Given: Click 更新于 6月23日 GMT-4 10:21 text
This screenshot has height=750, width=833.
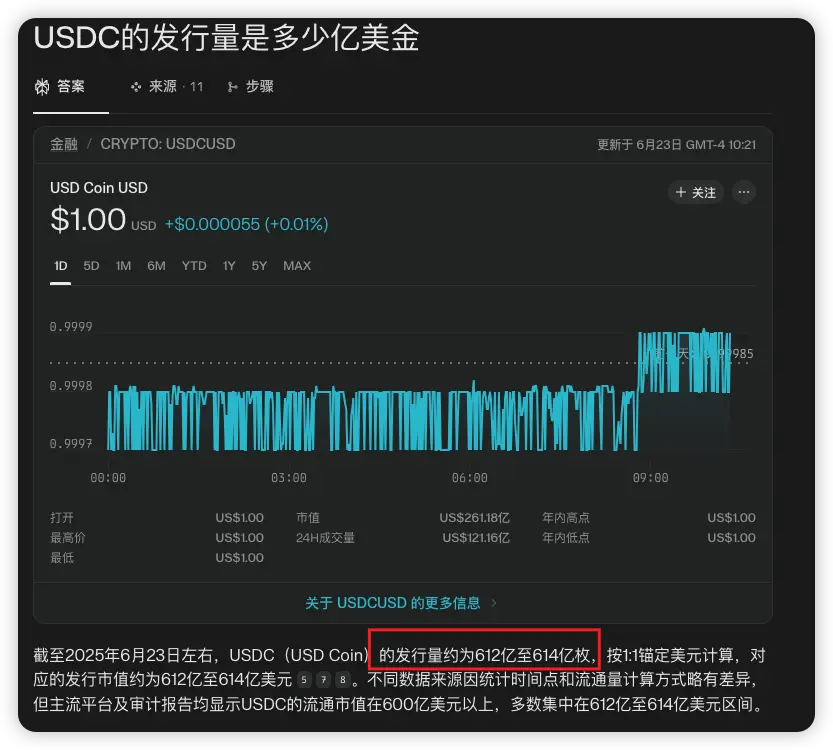Looking at the screenshot, I should click(676, 144).
